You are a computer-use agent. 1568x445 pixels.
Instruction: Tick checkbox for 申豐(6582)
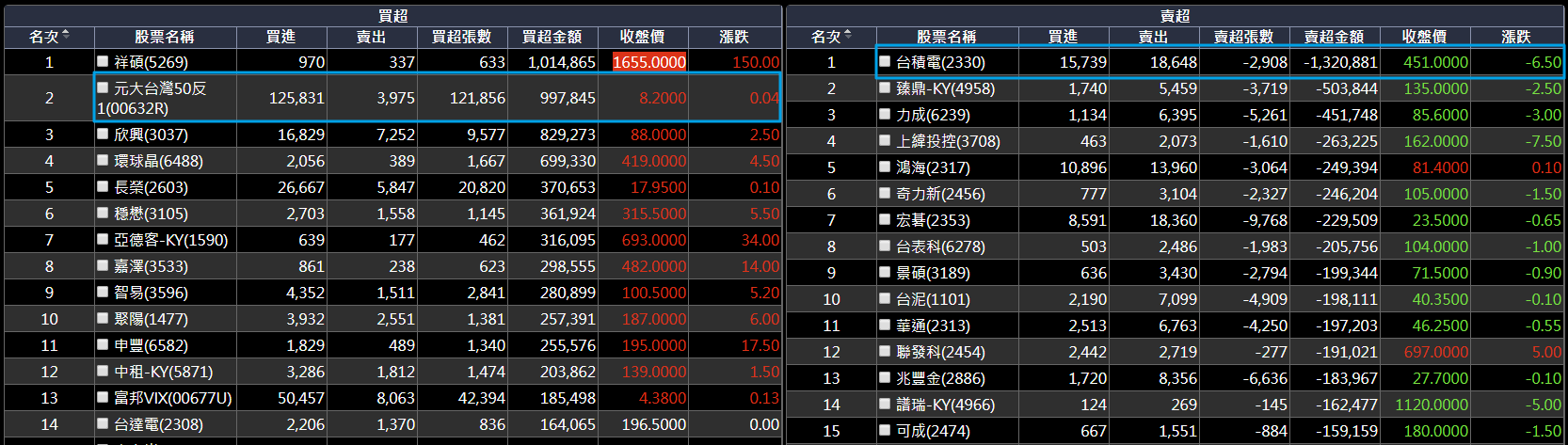point(103,344)
